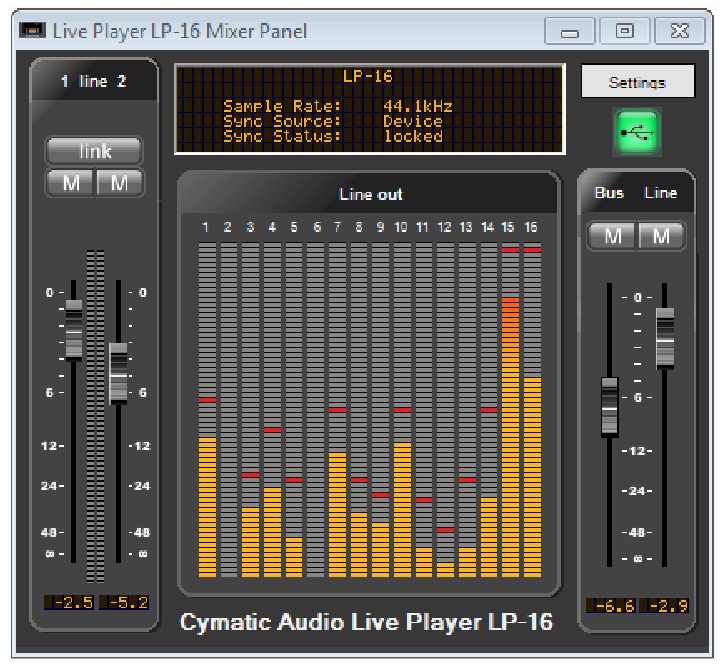
Task: Click the line 1 fader handle
Action: click(x=74, y=330)
